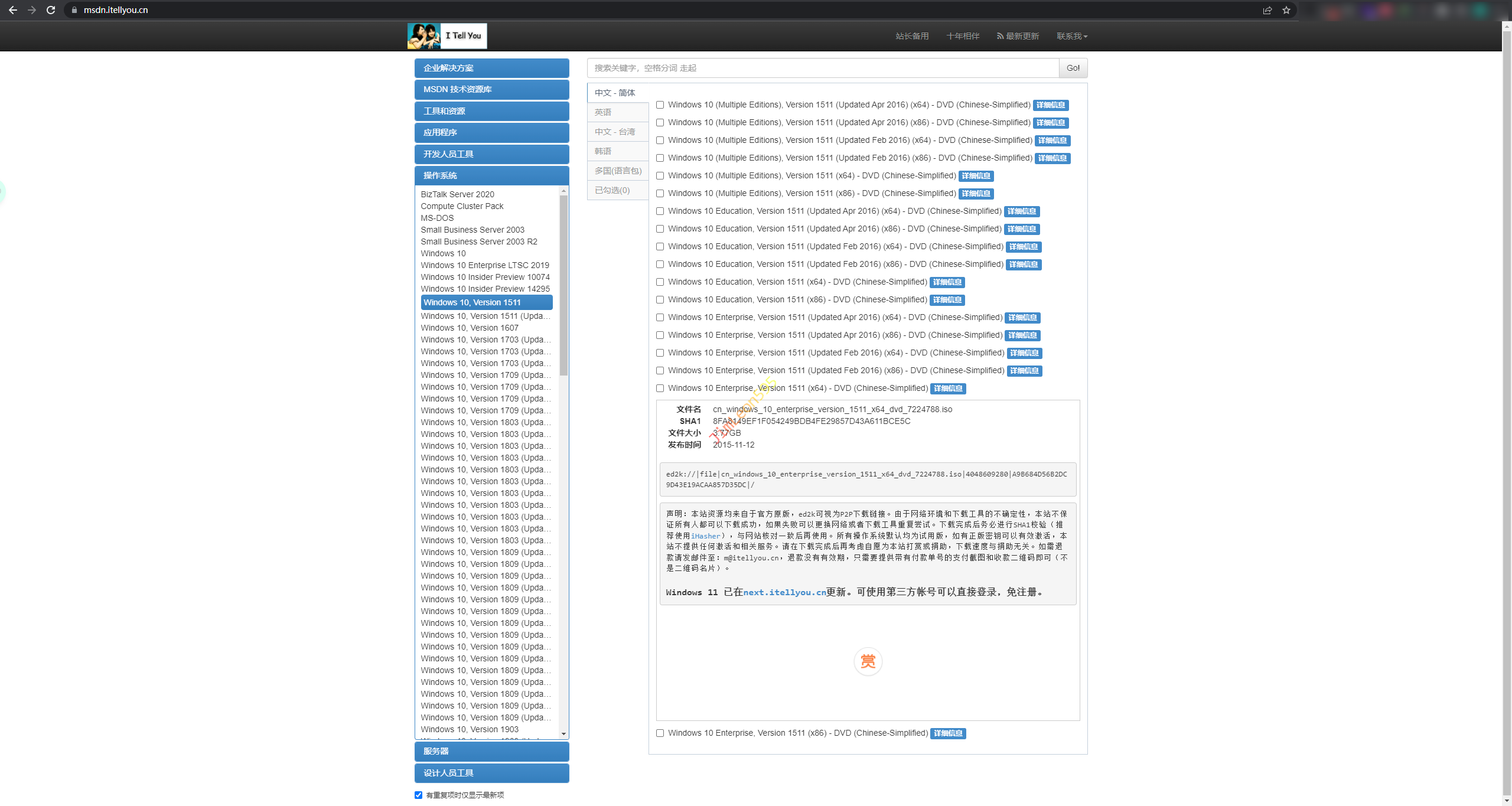The height and width of the screenshot is (806, 1512).
Task: Click the share page icon
Action: pos(1267,10)
